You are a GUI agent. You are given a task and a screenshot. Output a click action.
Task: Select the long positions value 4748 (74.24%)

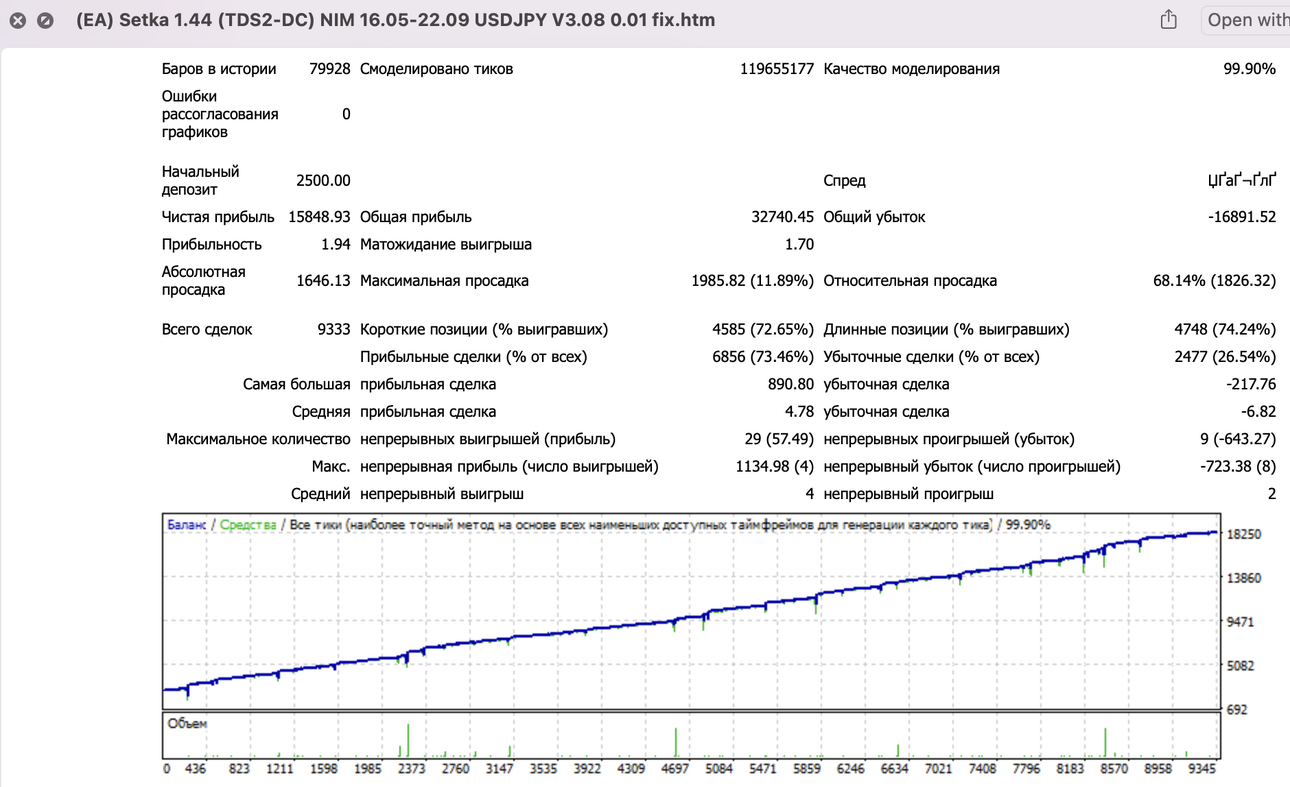(1225, 329)
